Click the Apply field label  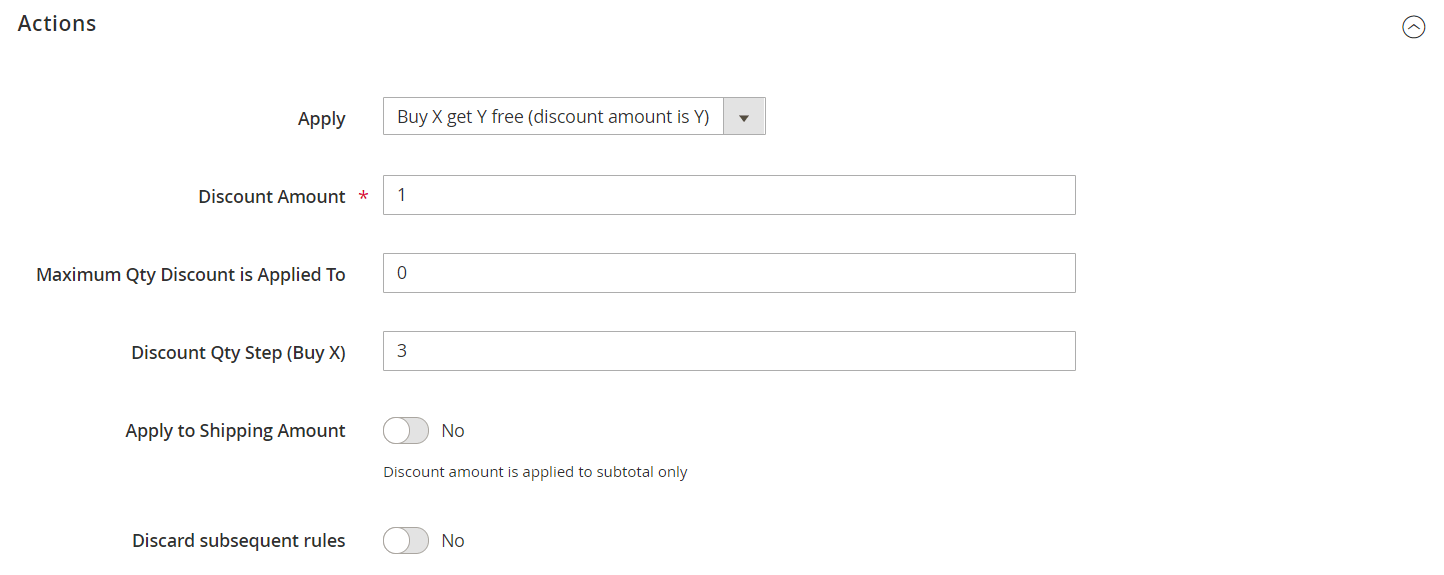click(321, 119)
